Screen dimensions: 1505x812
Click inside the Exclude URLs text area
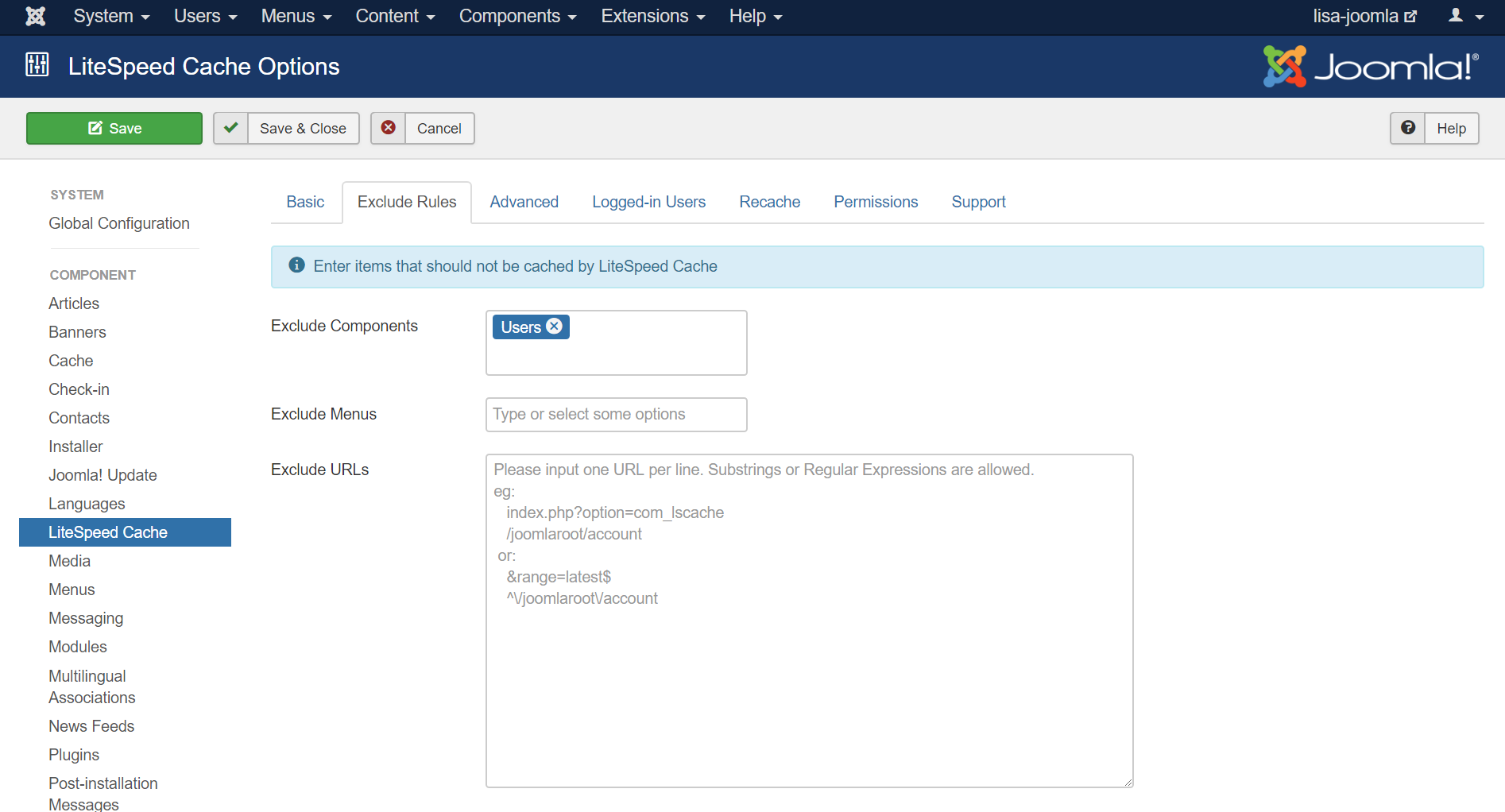(x=809, y=675)
